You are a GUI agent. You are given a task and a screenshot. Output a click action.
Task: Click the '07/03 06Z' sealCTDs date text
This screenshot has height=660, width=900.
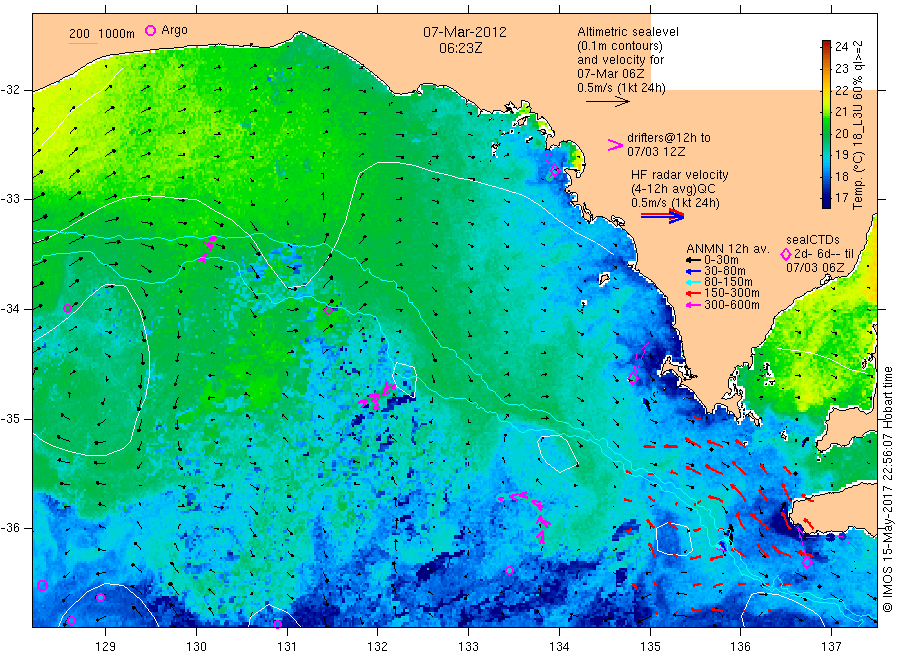click(815, 268)
